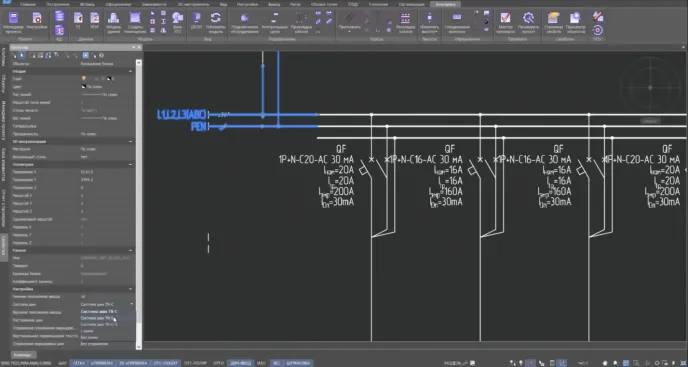Image resolution: width=688 pixels, height=367 pixels.
Task: Toggle ОРТО mode in status bar
Action: point(218,363)
